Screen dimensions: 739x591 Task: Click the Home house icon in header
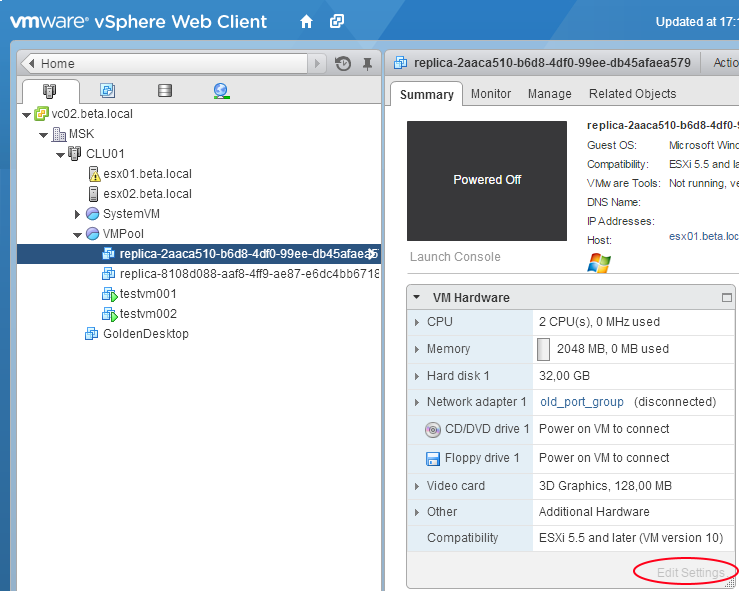click(306, 22)
